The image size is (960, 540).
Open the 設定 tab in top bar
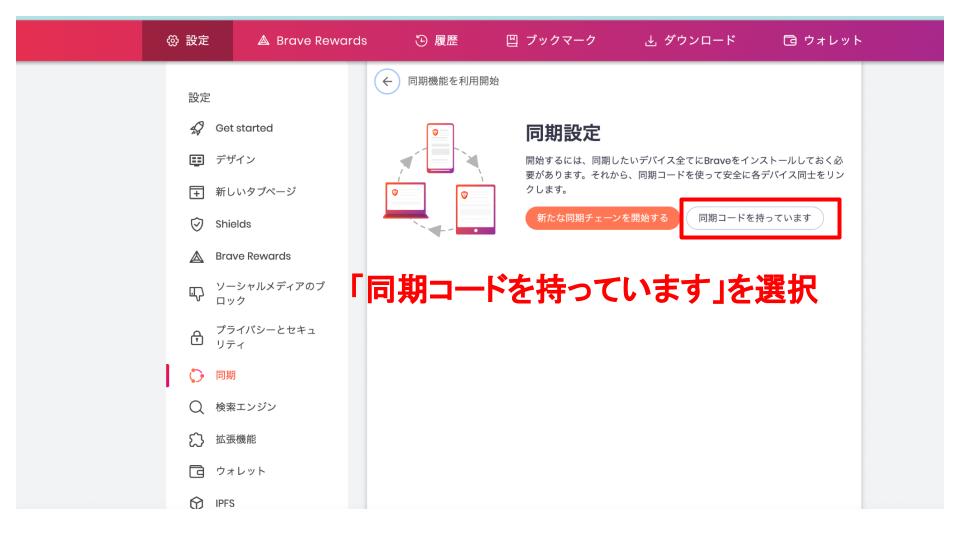click(x=187, y=40)
